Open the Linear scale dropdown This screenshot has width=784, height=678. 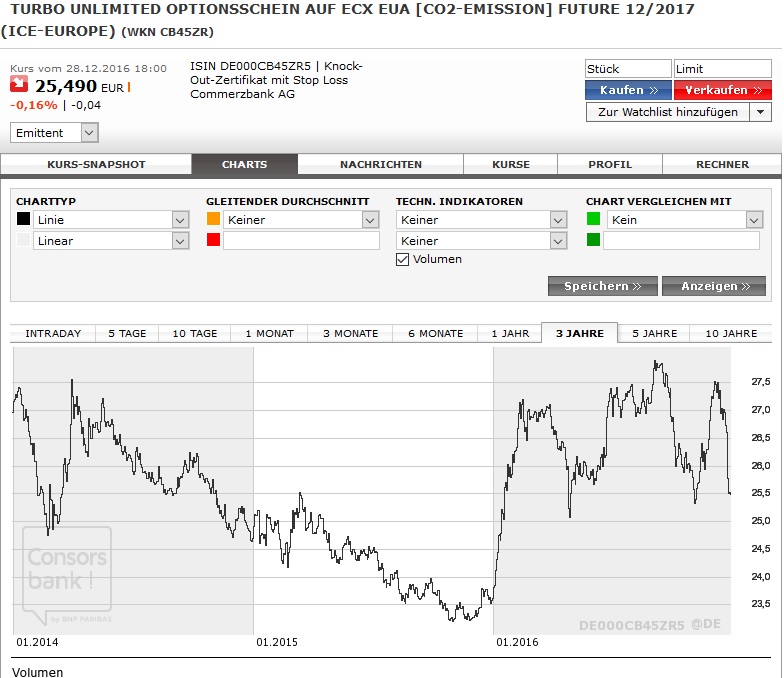coord(111,241)
